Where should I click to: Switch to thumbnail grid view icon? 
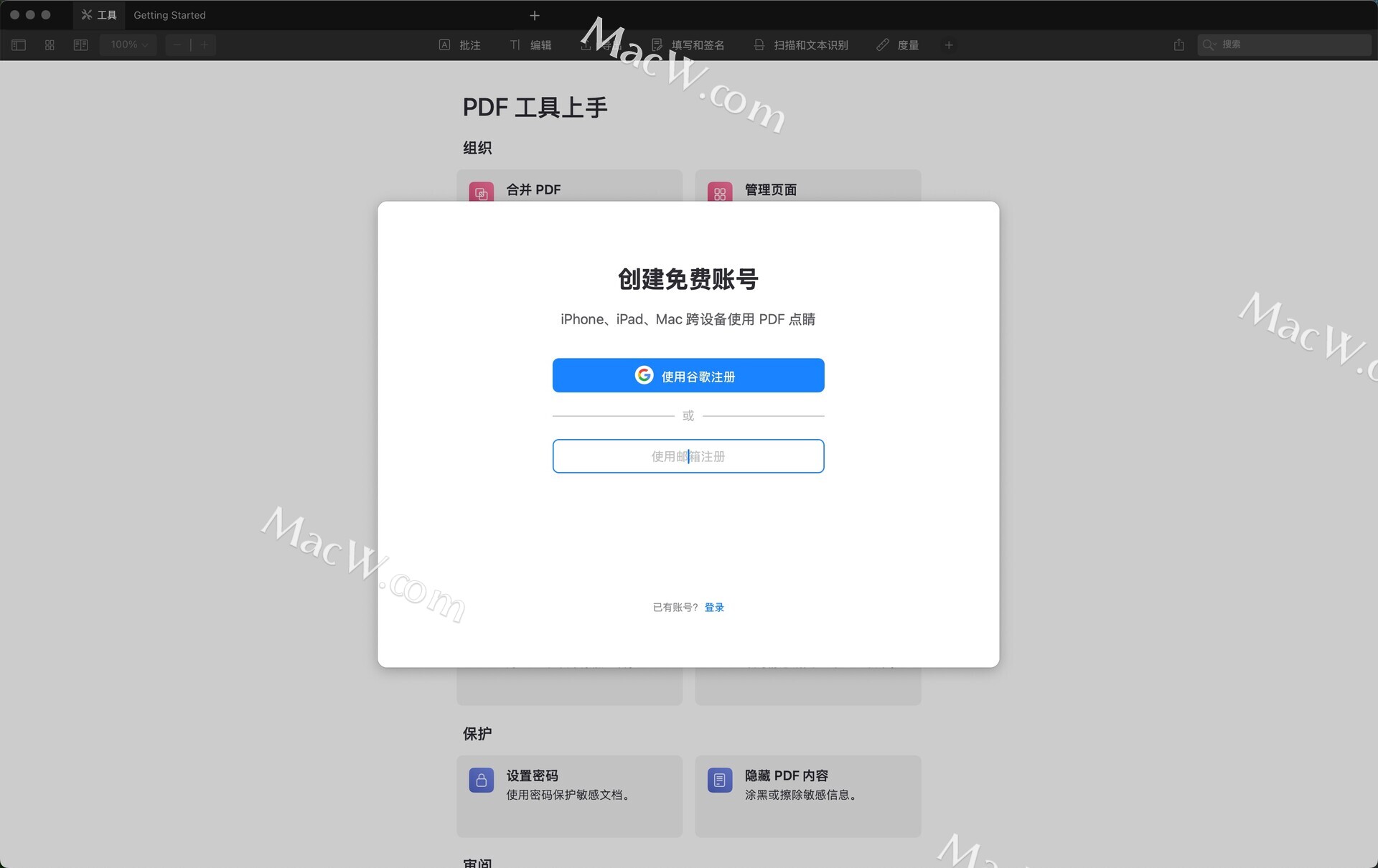point(50,44)
